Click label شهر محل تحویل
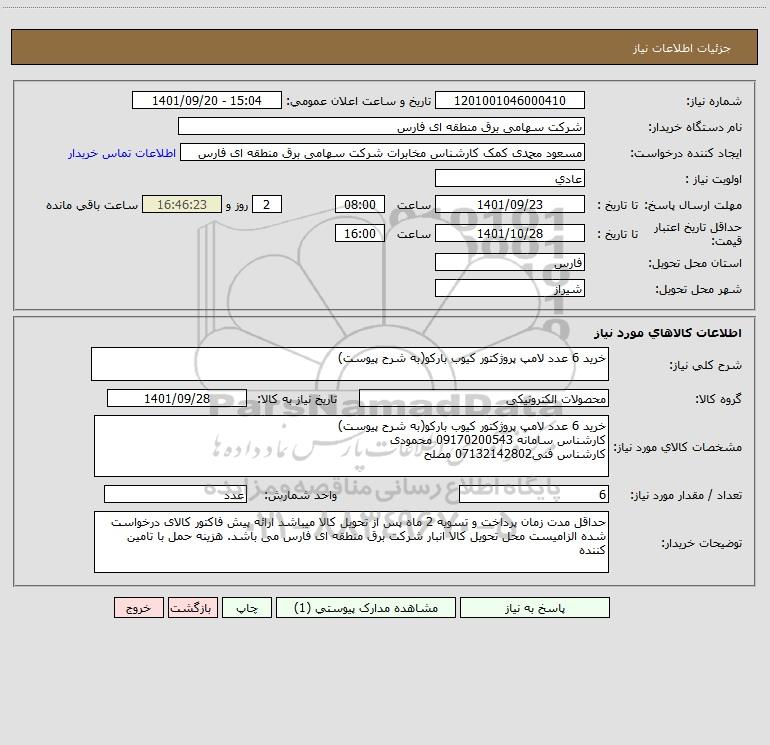Viewport: 770px width, 745px height. (x=699, y=289)
